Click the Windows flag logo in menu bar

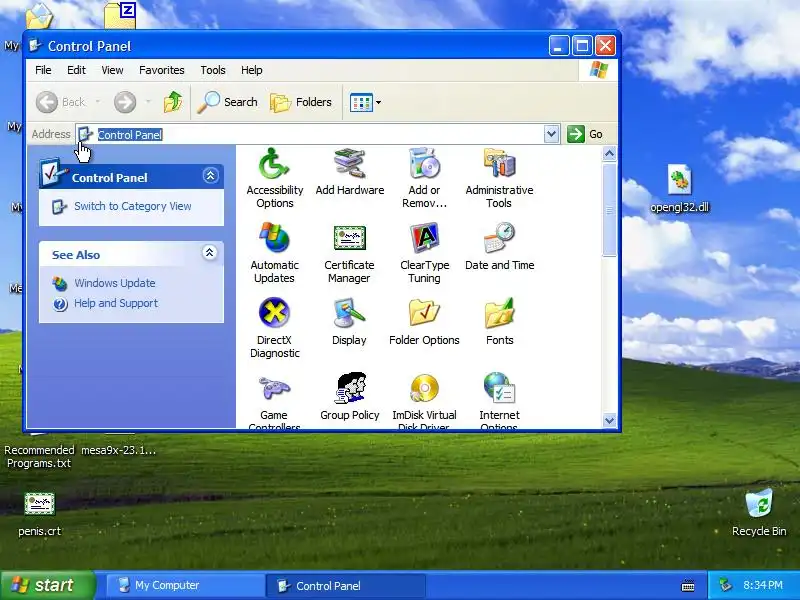tap(598, 70)
